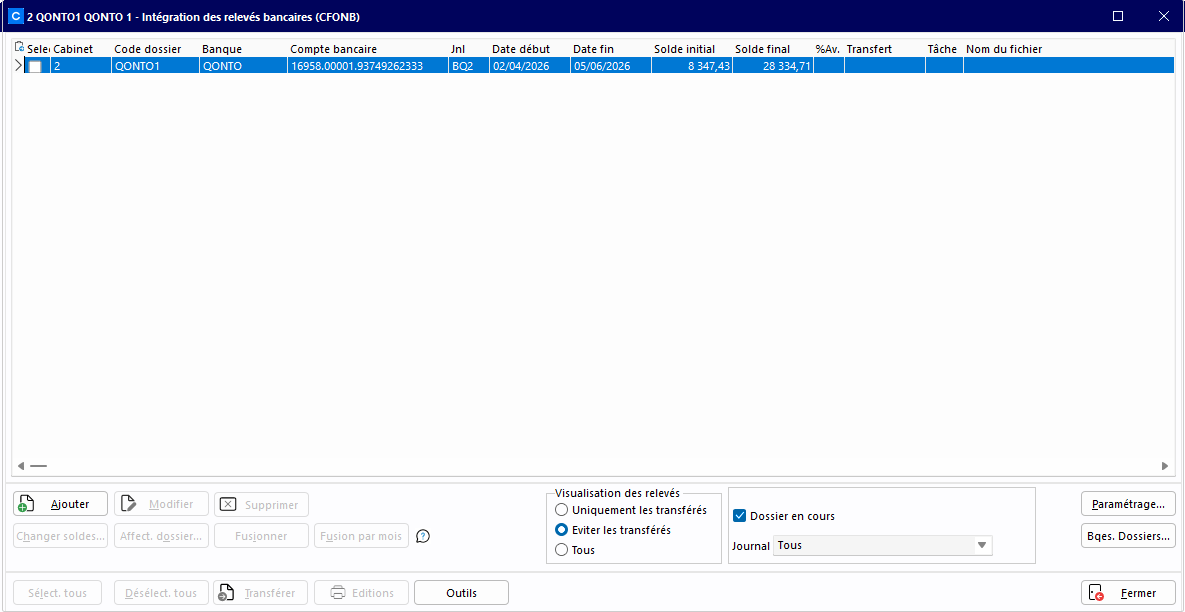Screen dimensions: 1185x612
Task: Click the grid options icon in header corner
Action: (x=20, y=48)
